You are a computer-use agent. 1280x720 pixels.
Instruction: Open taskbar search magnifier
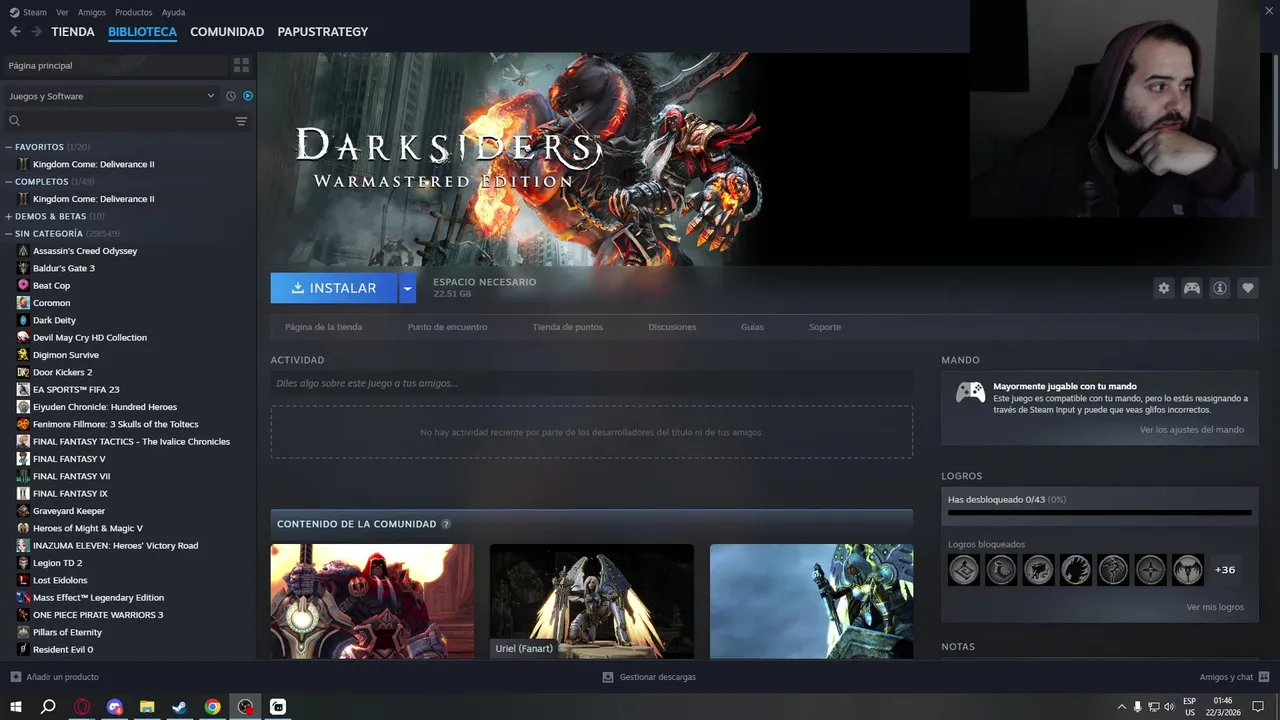click(x=48, y=707)
